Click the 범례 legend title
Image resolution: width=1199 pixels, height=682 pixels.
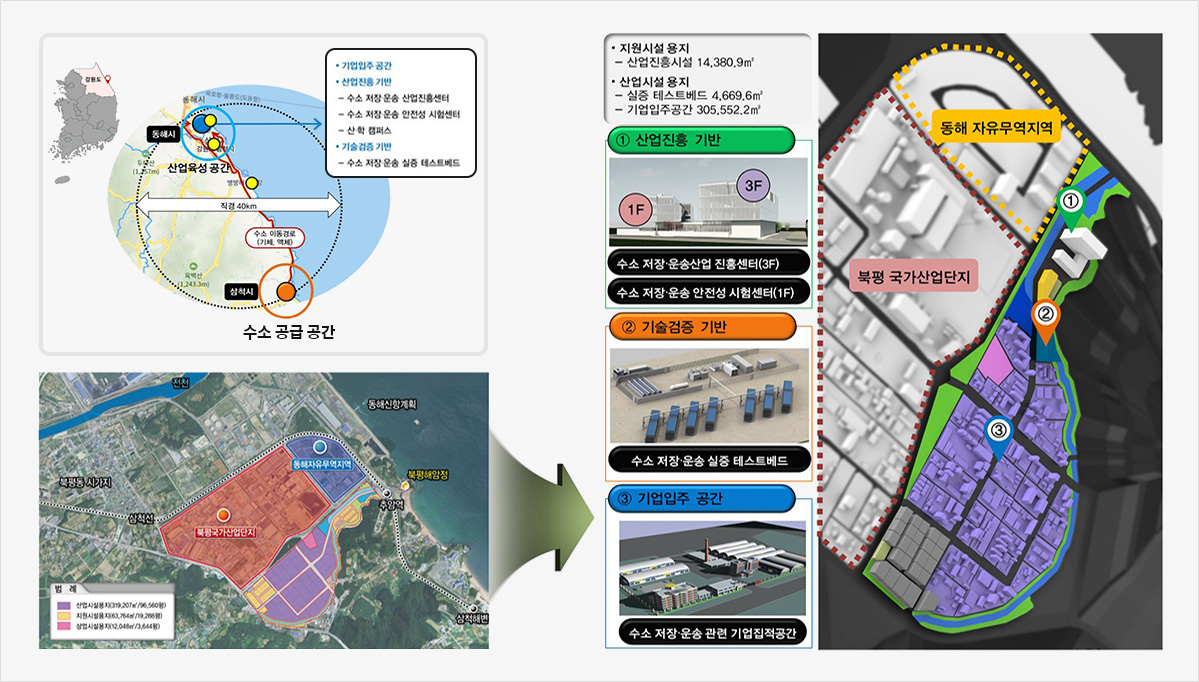[x=66, y=589]
